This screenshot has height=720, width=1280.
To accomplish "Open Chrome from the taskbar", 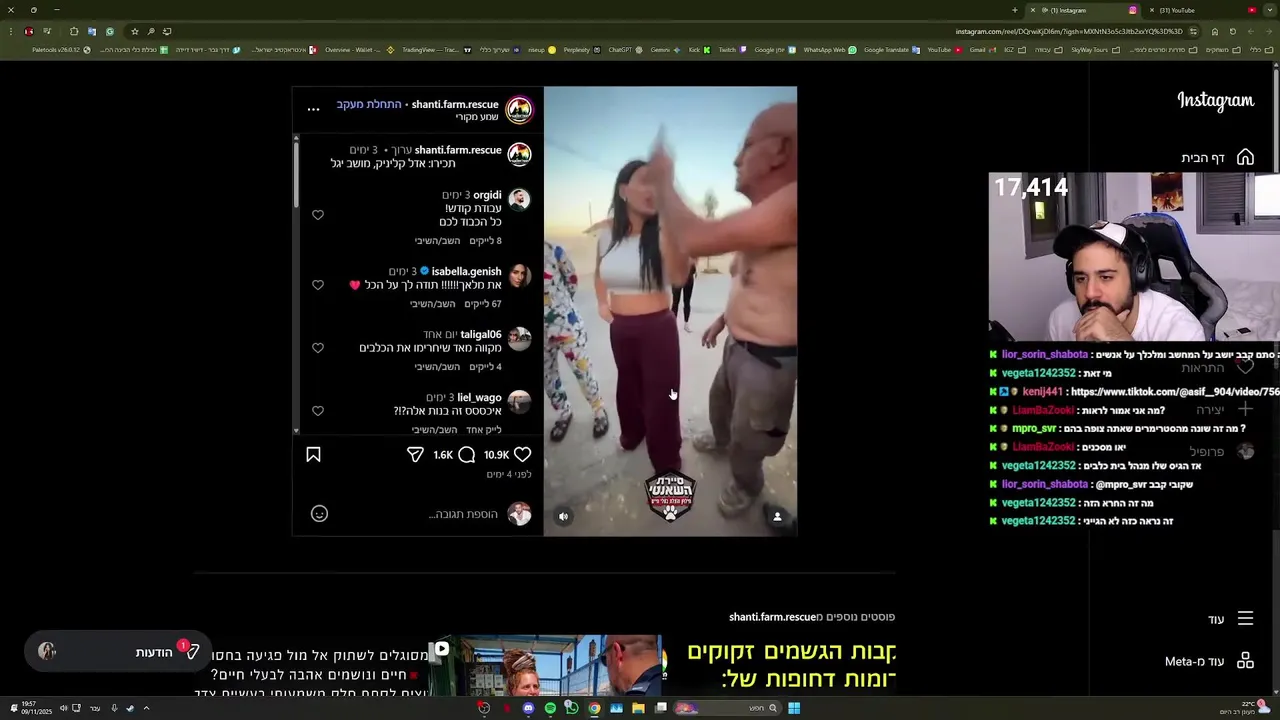I will coord(594,708).
